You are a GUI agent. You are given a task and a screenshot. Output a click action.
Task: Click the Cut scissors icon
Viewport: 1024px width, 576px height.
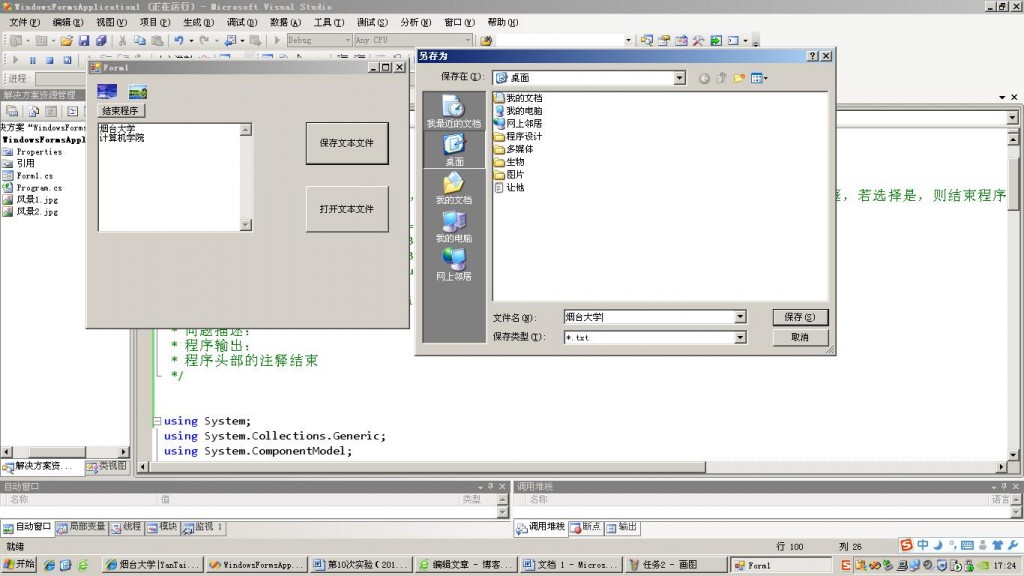[122, 40]
